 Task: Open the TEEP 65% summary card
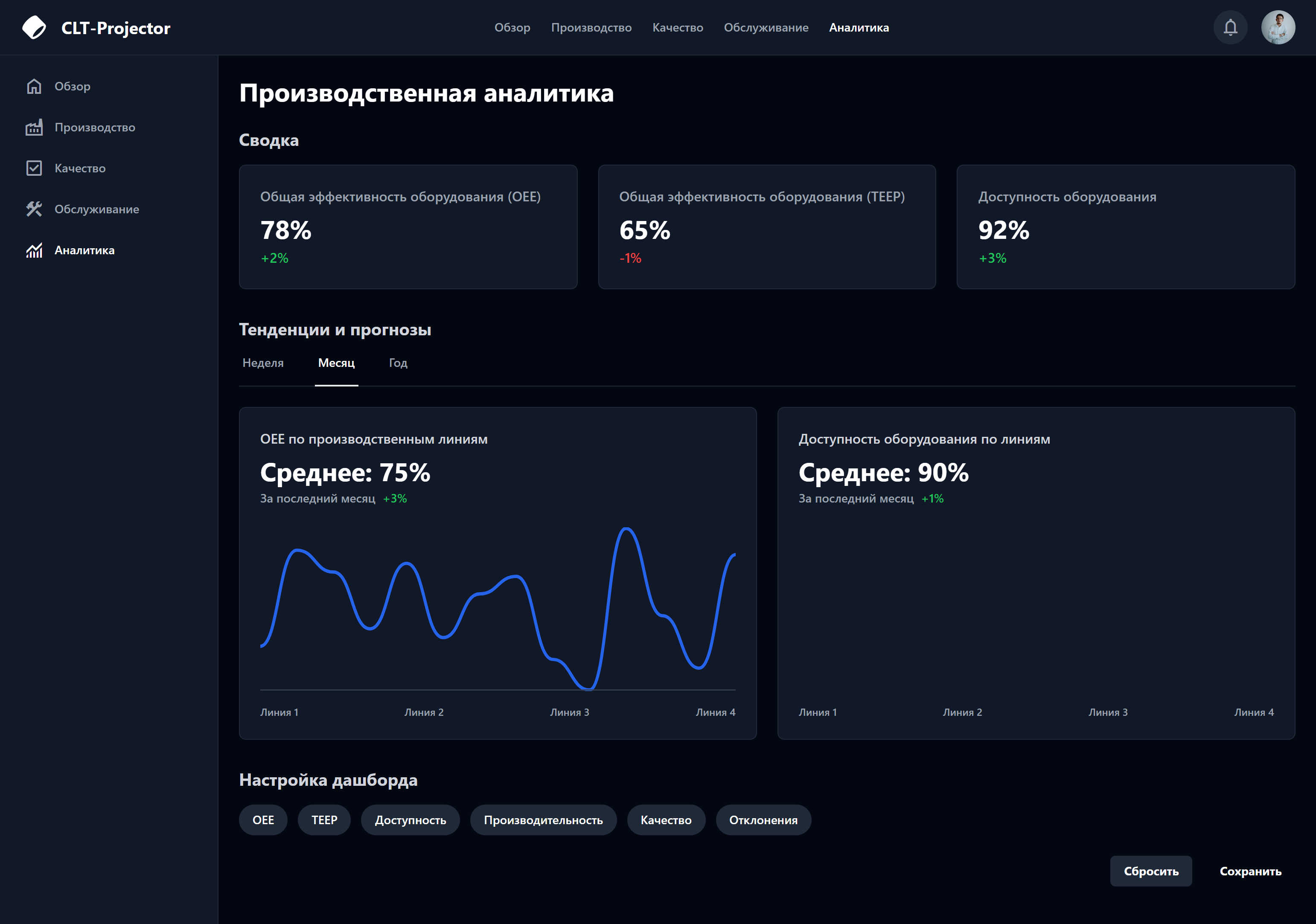(766, 227)
